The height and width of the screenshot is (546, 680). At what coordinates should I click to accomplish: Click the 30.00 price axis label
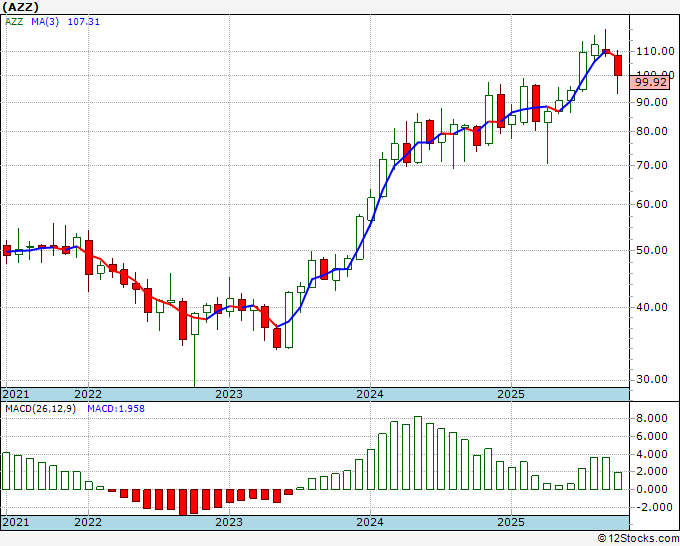click(x=652, y=379)
